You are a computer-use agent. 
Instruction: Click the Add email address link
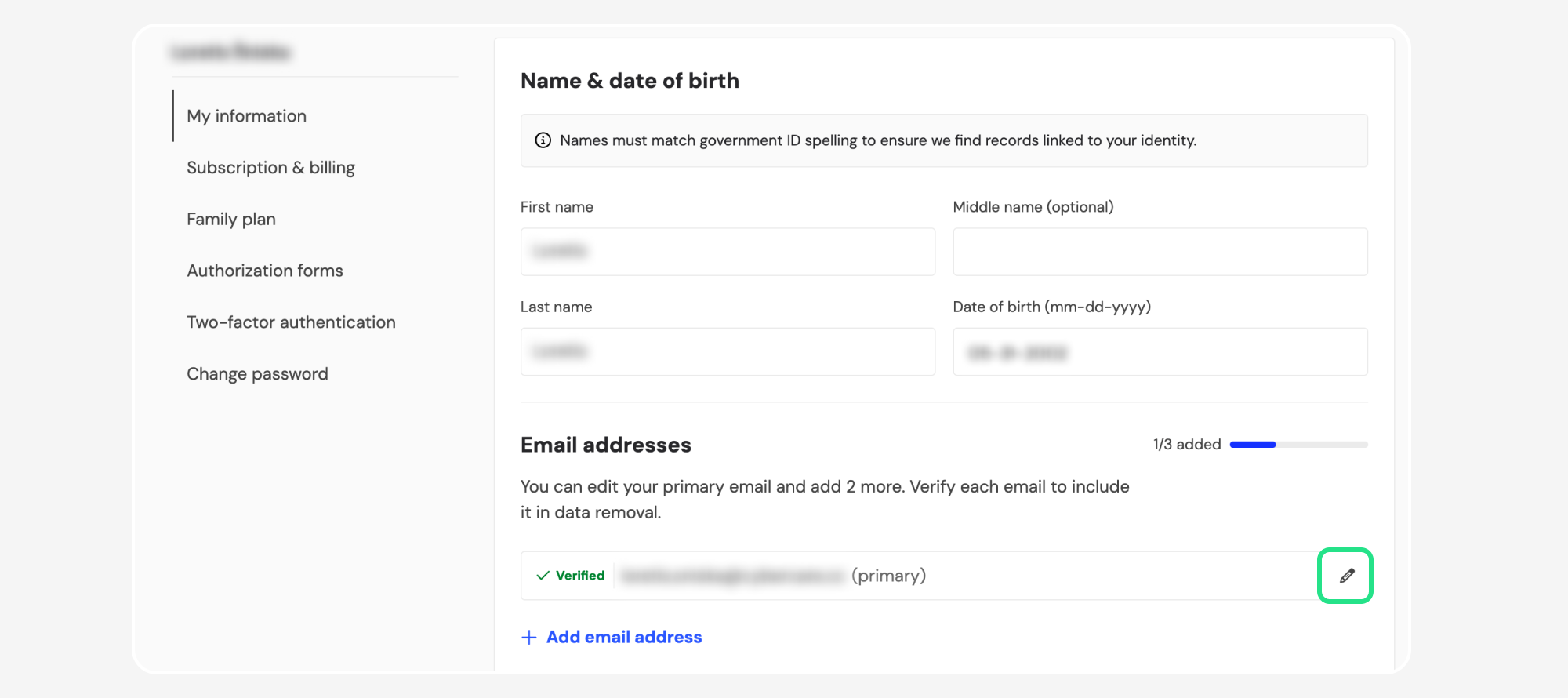(624, 638)
